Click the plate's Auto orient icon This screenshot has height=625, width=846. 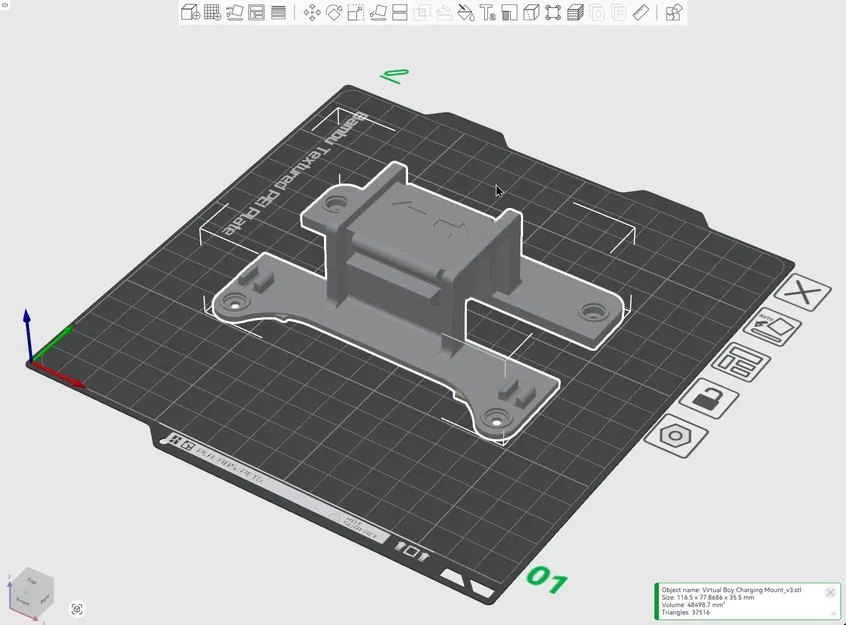773,328
